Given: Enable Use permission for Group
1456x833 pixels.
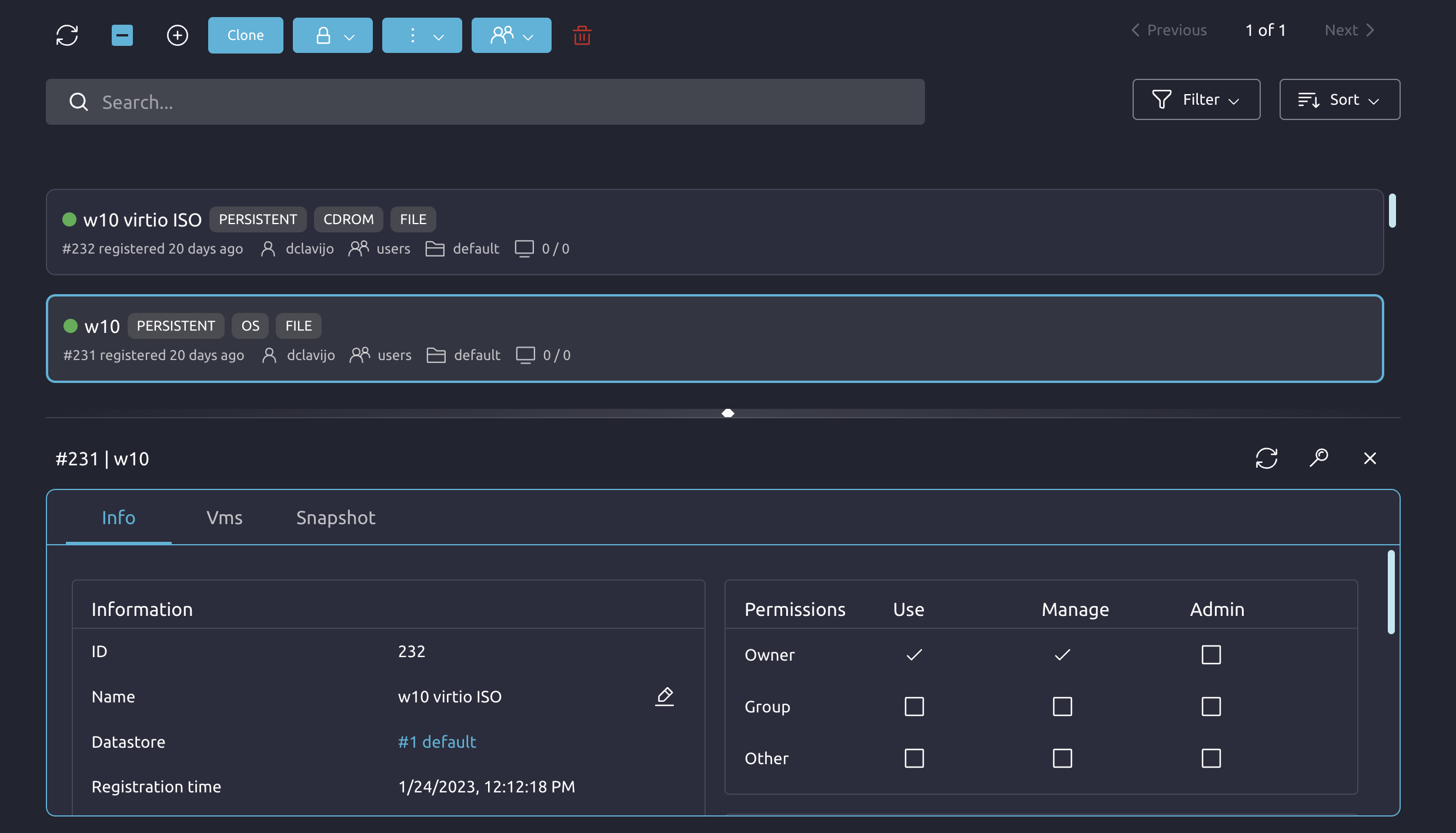Looking at the screenshot, I should point(913,707).
